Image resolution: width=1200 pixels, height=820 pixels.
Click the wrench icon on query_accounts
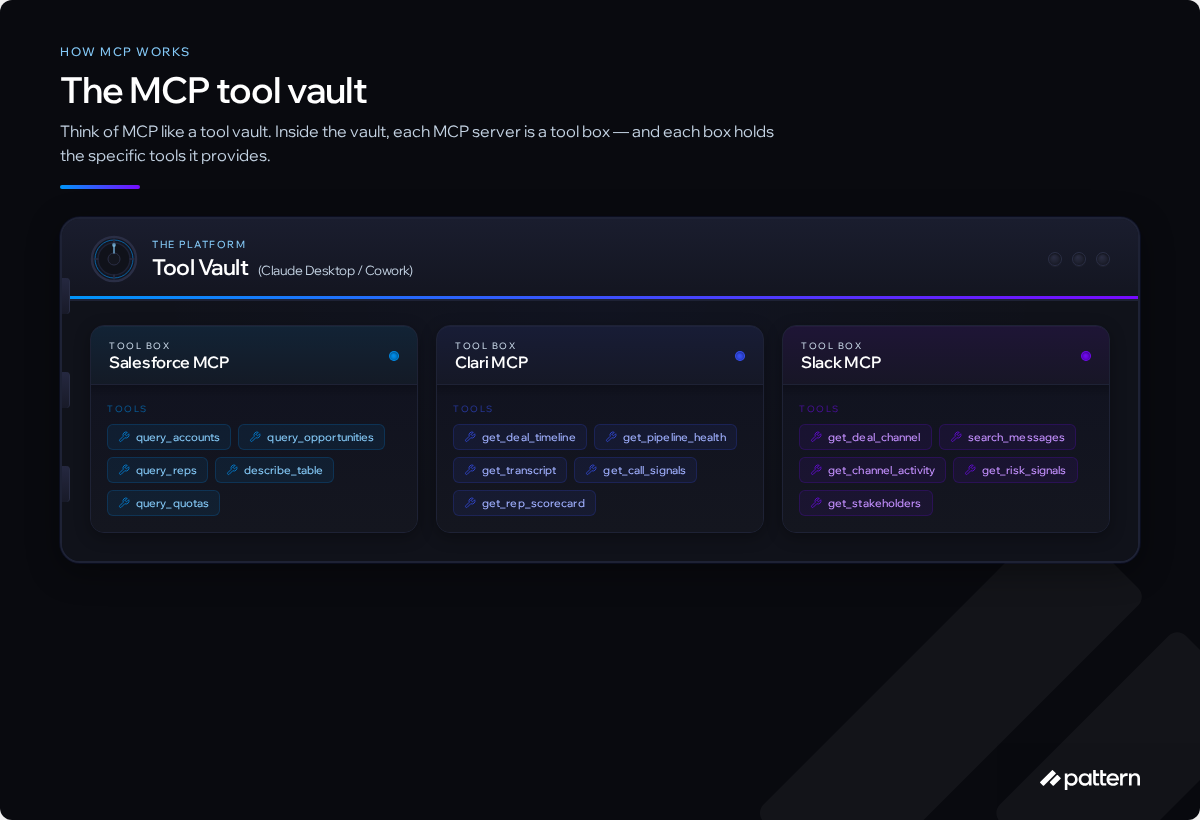pyautogui.click(x=124, y=437)
